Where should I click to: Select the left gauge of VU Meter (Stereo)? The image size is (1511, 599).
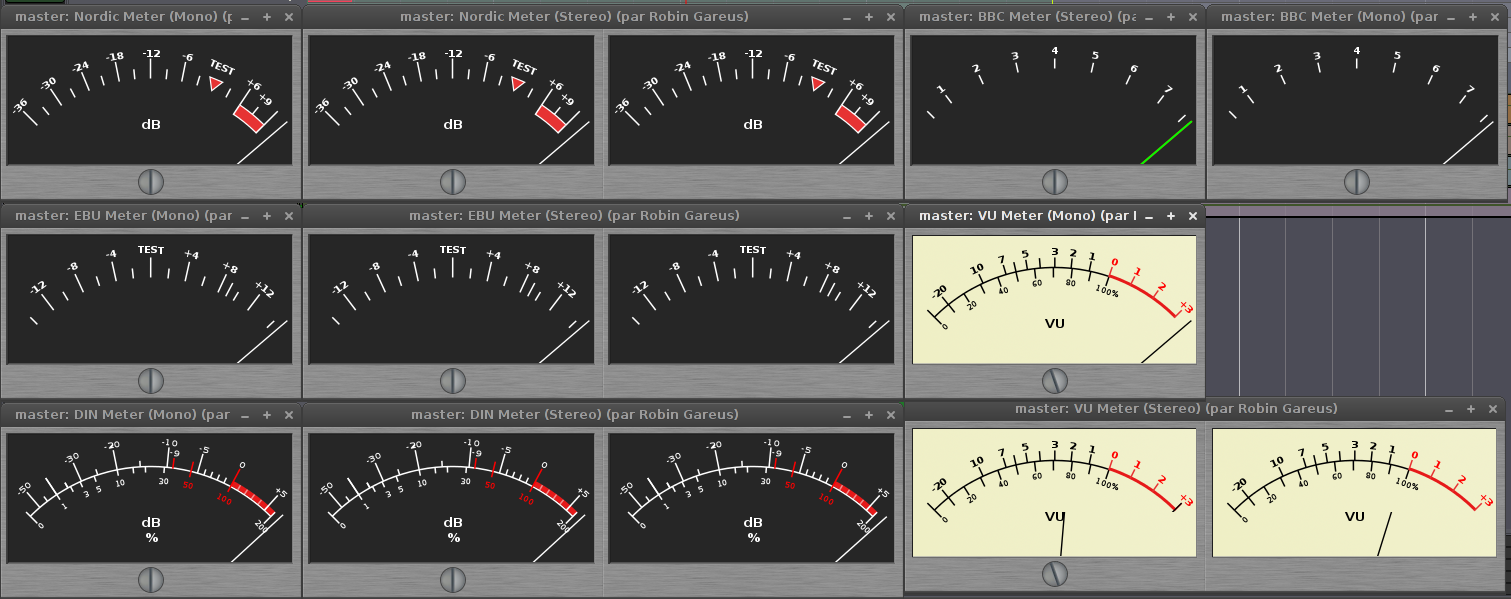click(x=1054, y=492)
